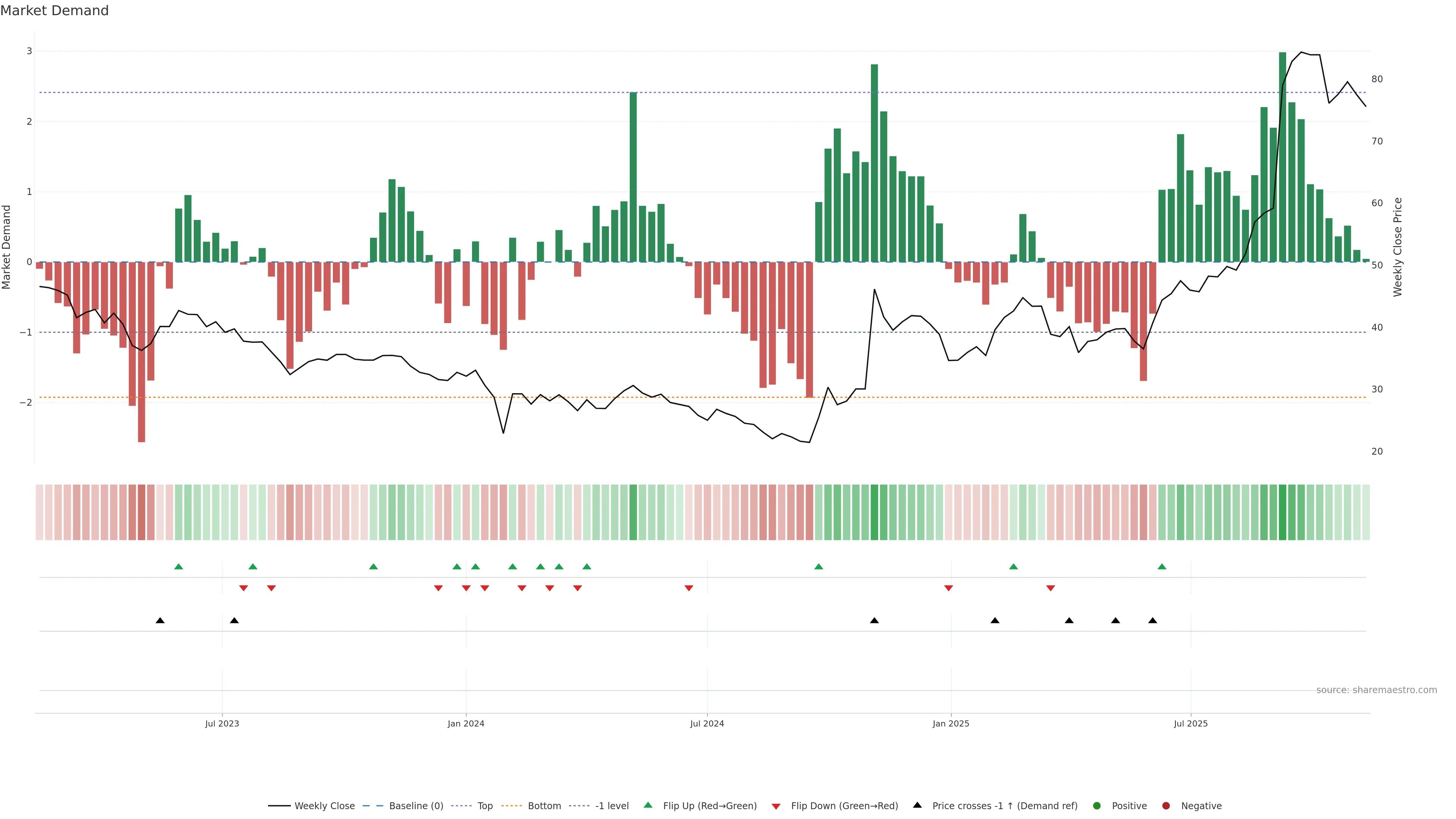Screen dimensions: 1456x819
Task: Click Flip Up green triangle legend icon
Action: [648, 805]
